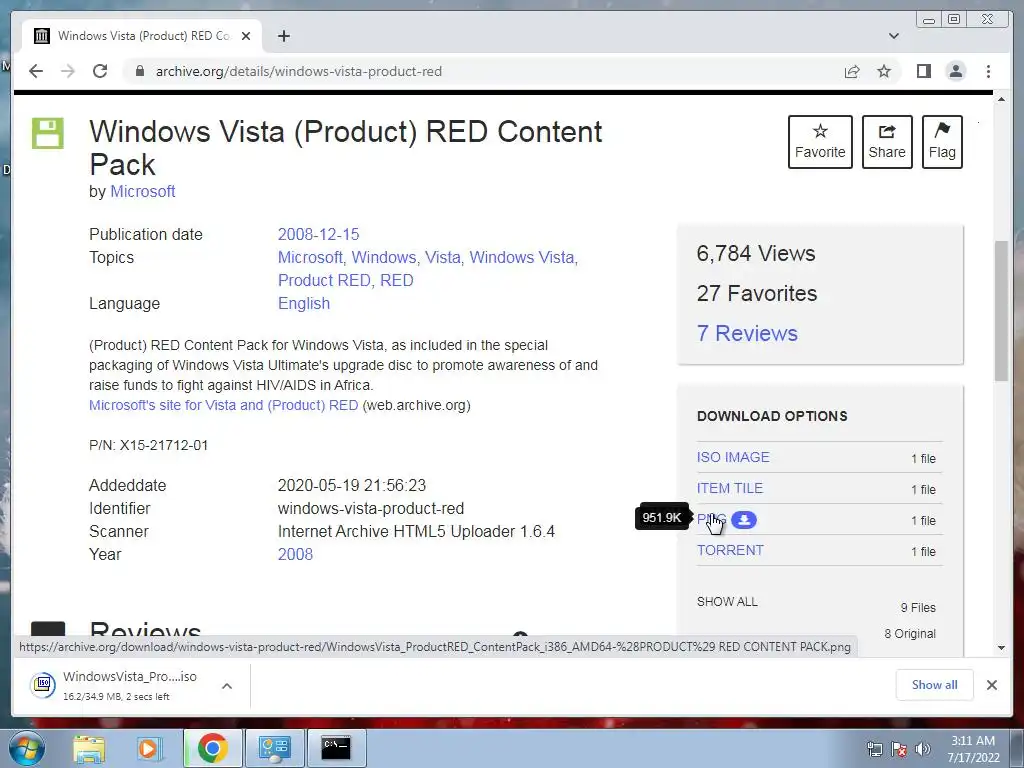Image resolution: width=1024 pixels, height=768 pixels.
Task: Open Chrome three-dot menu
Action: pyautogui.click(x=988, y=71)
